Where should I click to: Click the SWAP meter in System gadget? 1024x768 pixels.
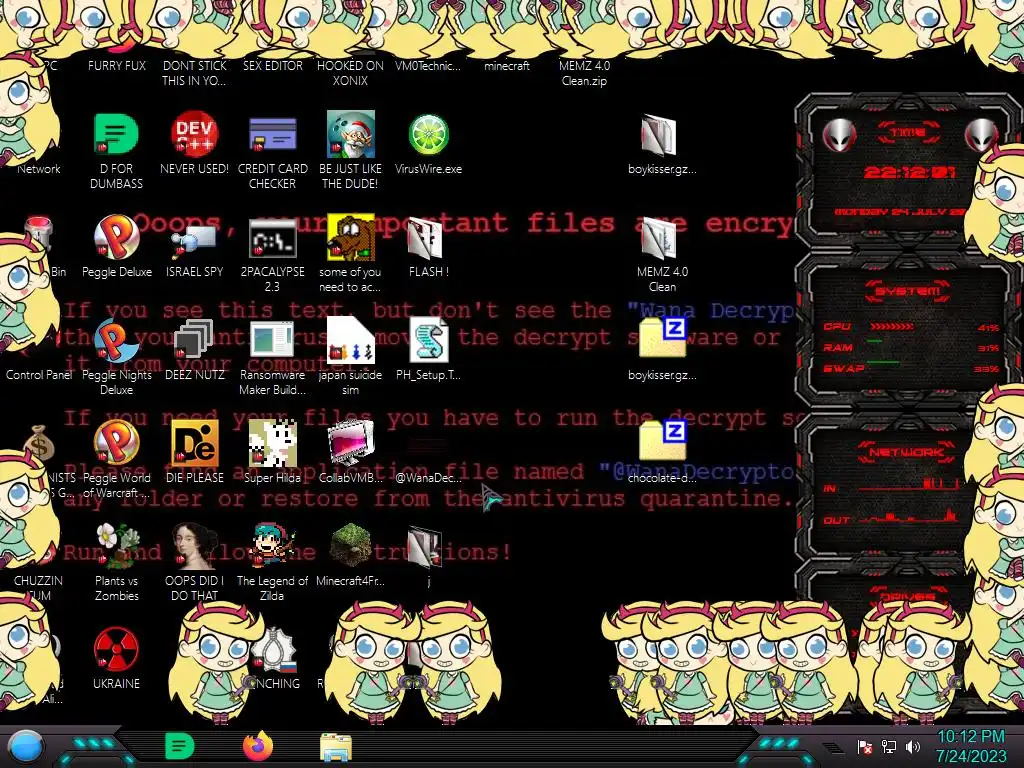910,368
